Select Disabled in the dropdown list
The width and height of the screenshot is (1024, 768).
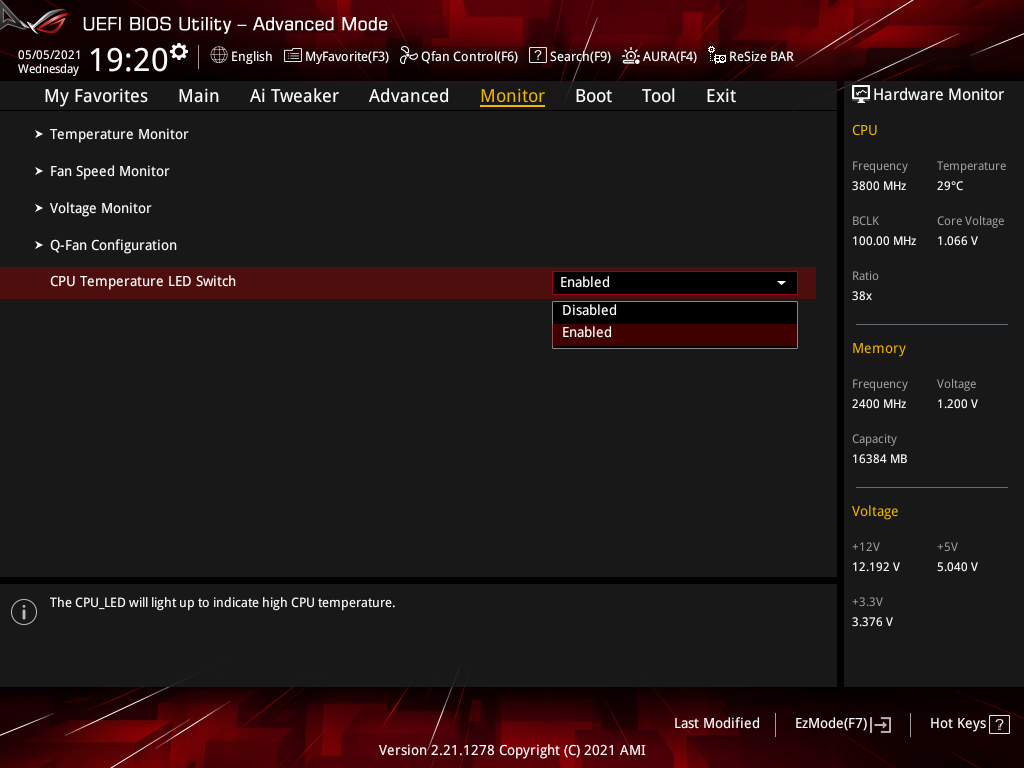[675, 311]
